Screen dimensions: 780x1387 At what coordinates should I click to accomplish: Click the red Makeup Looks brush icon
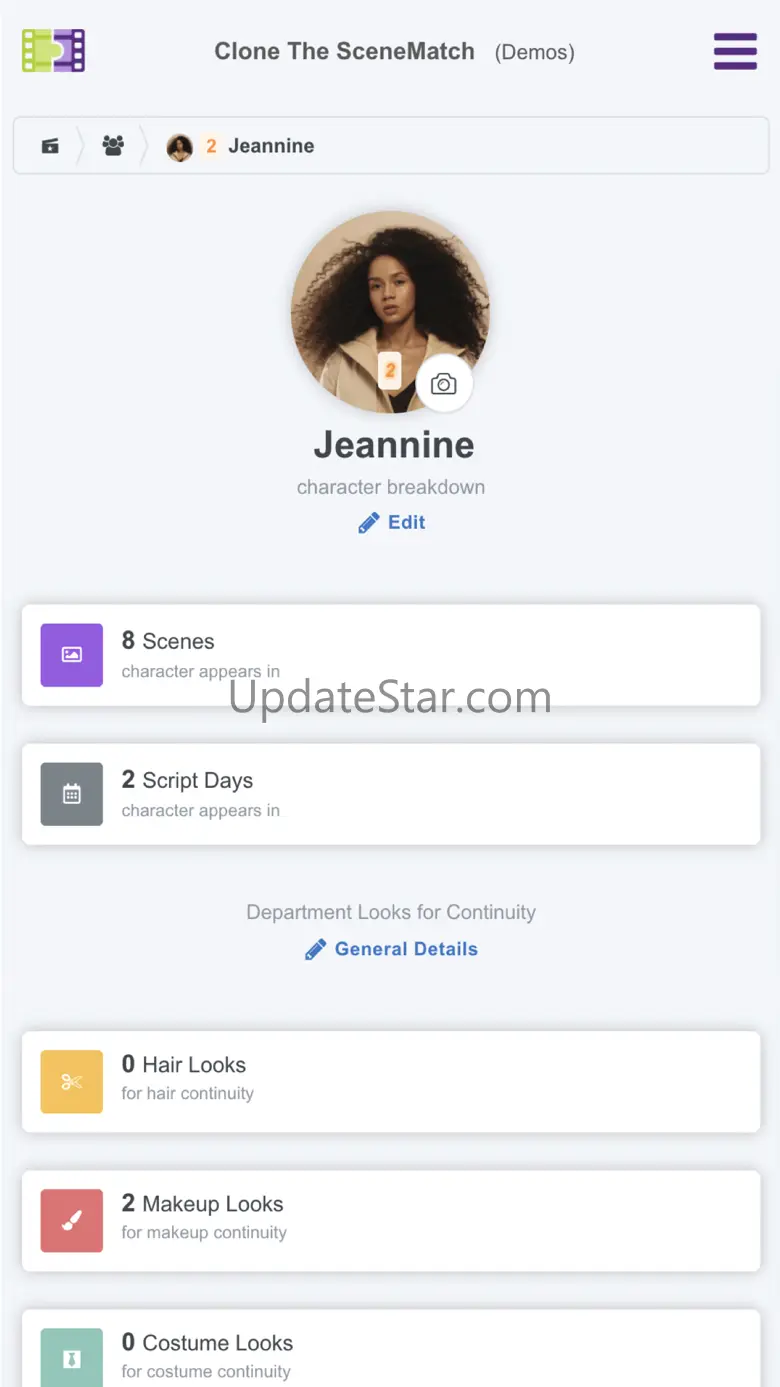coord(71,1220)
